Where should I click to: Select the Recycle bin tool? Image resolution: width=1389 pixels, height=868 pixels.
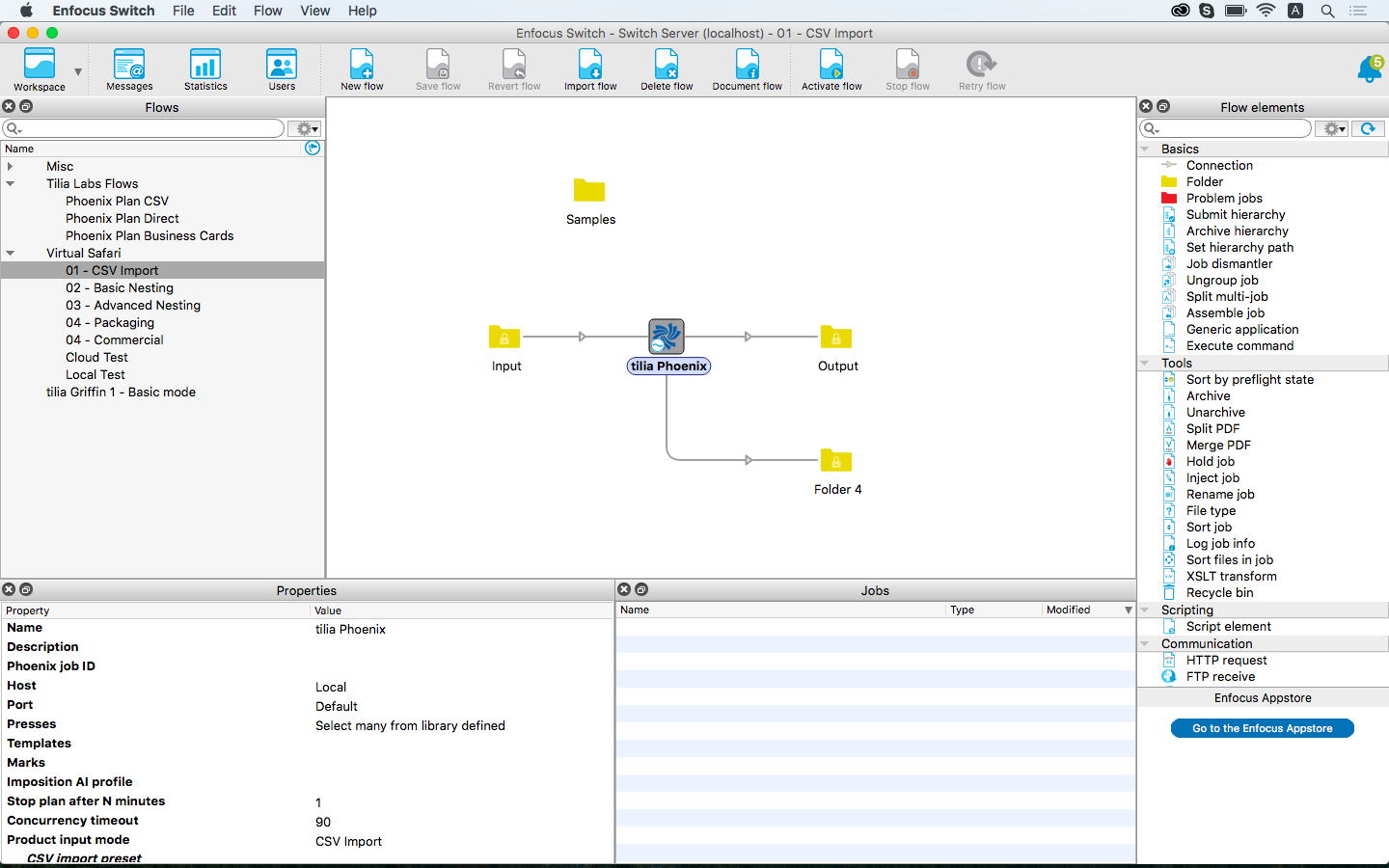[1219, 593]
